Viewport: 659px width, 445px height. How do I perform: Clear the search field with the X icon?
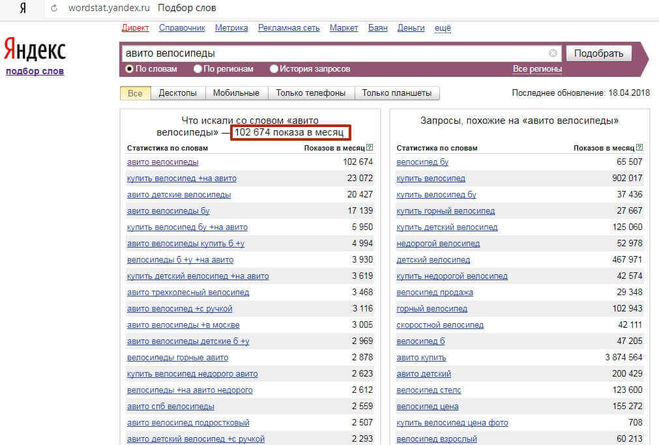(553, 53)
